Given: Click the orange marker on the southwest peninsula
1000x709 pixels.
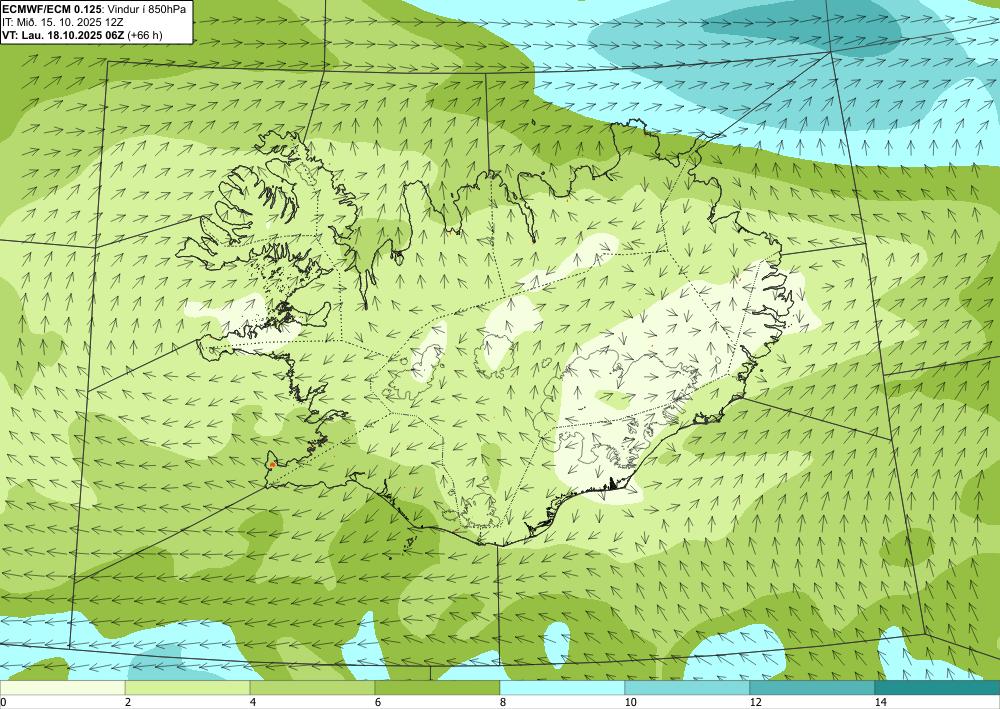Looking at the screenshot, I should [x=272, y=464].
